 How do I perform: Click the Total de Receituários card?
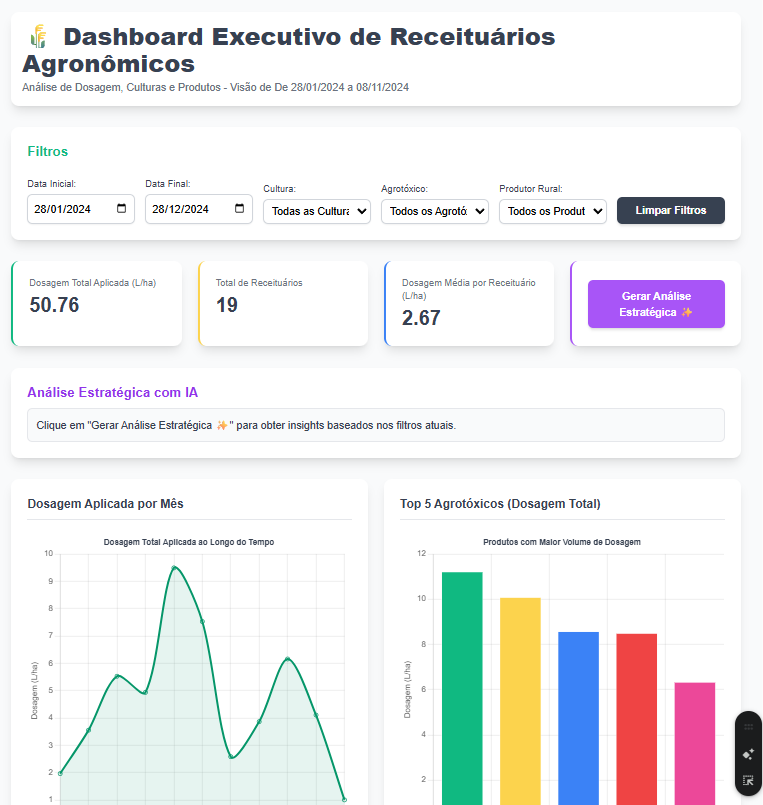point(284,304)
